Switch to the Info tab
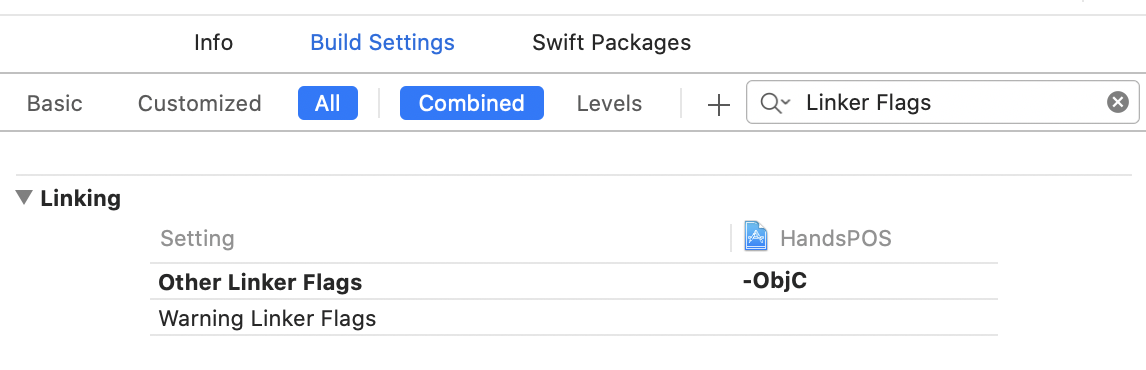The height and width of the screenshot is (370, 1146). pyautogui.click(x=213, y=42)
